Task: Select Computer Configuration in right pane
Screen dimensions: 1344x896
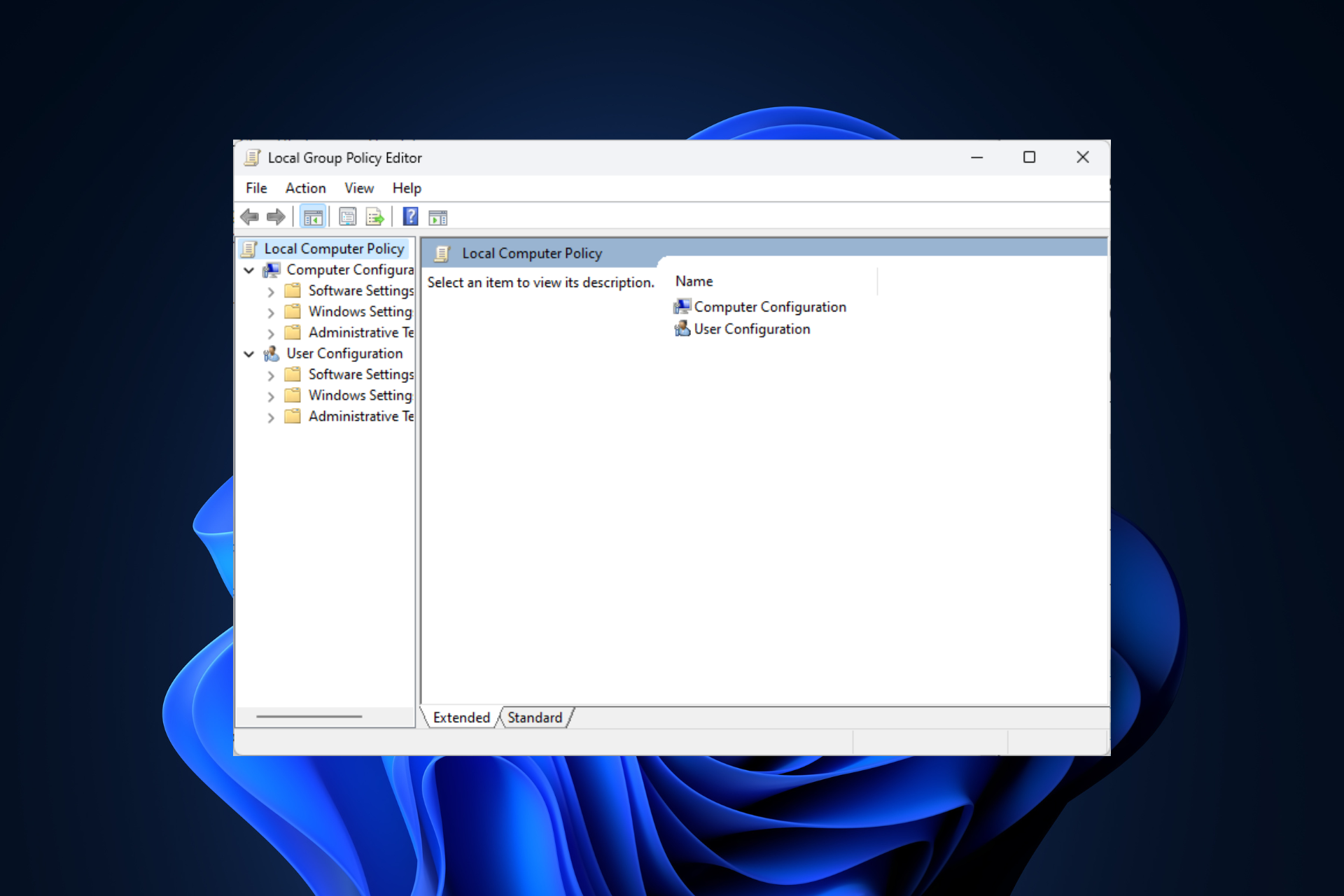Action: point(769,307)
